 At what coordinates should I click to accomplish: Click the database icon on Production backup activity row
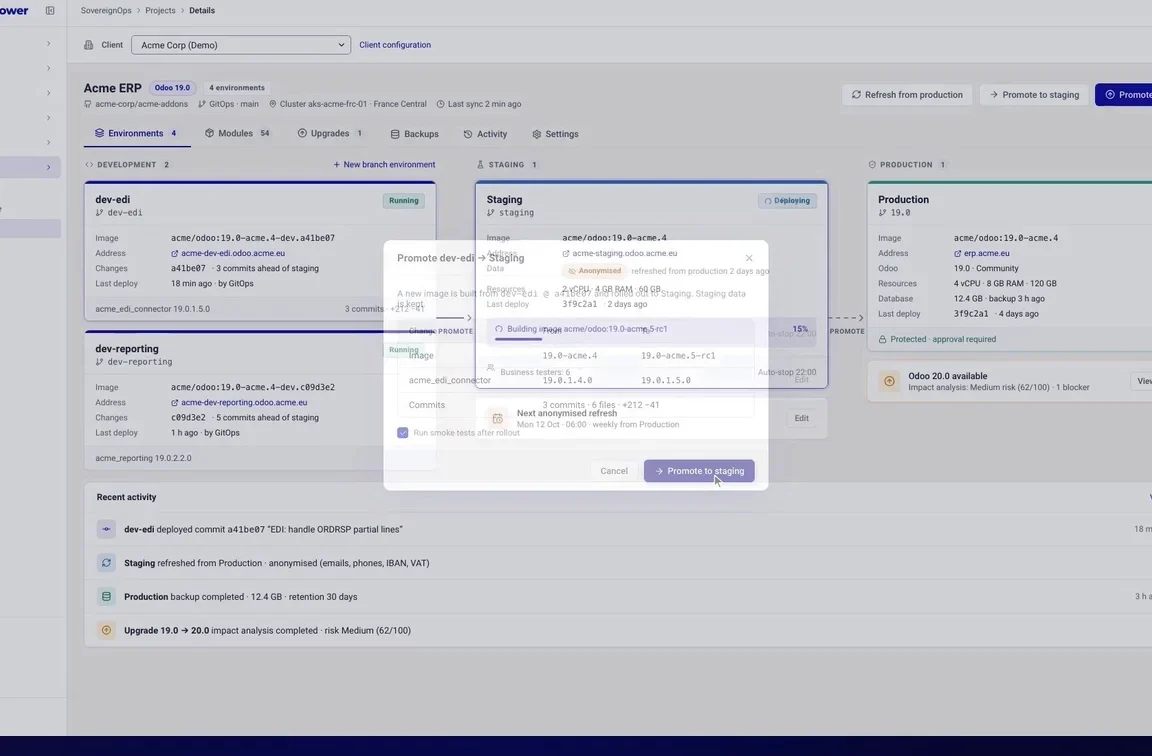pyautogui.click(x=107, y=597)
